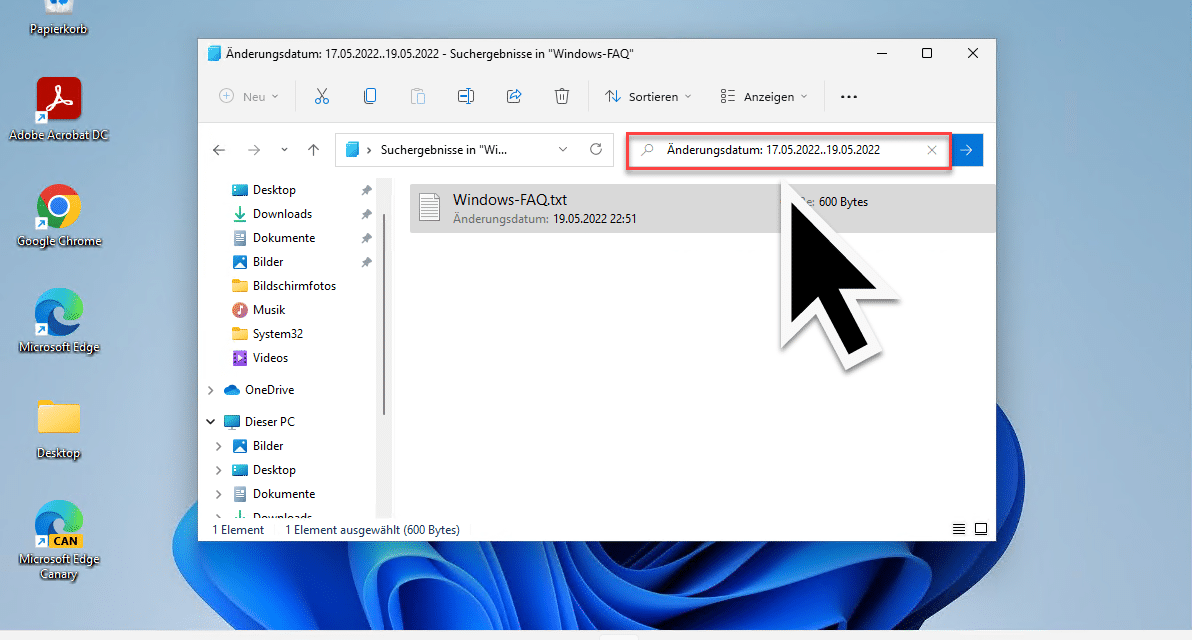
Task: Maximize the Explorer window
Action: click(927, 53)
